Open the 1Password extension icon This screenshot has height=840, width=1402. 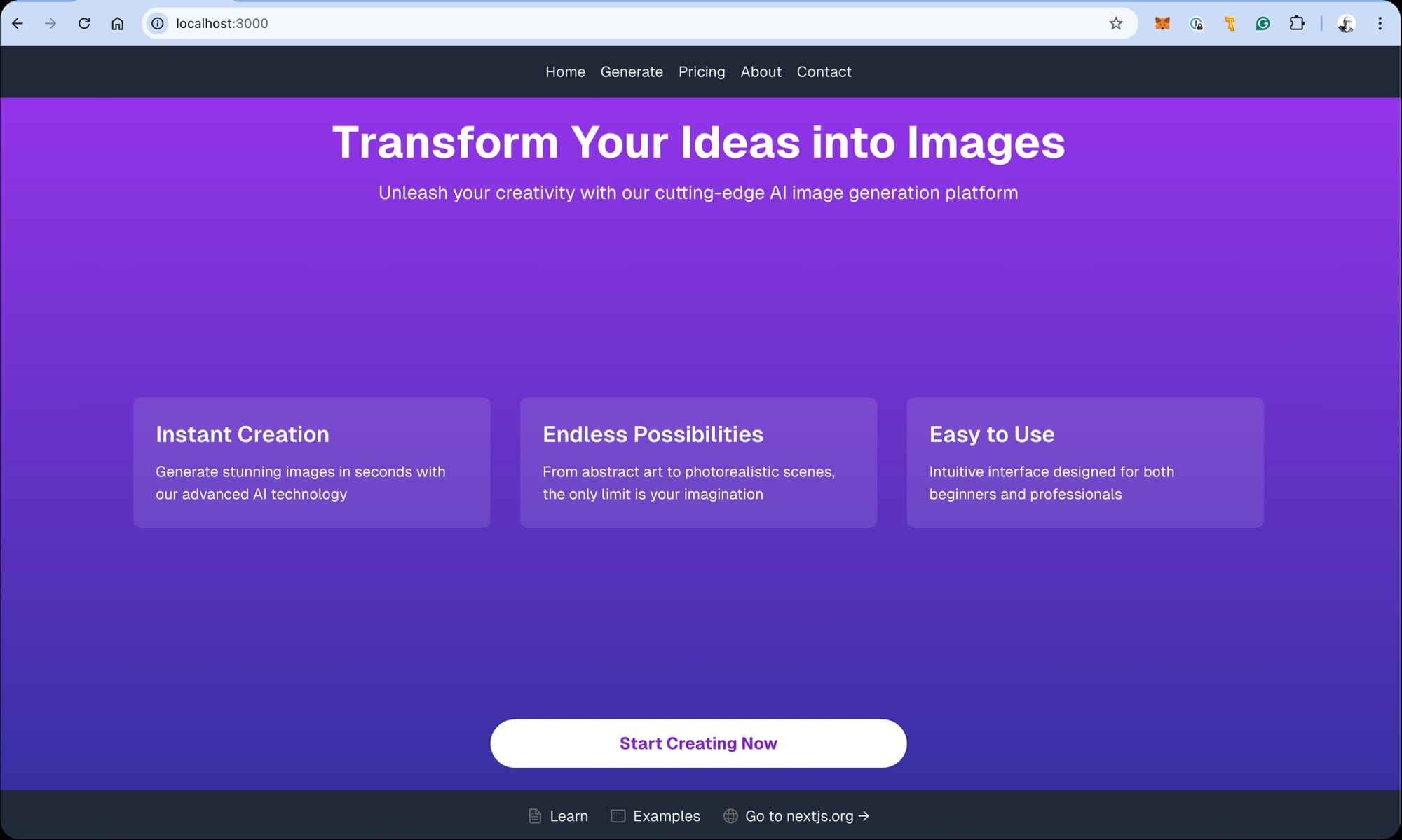point(1196,24)
